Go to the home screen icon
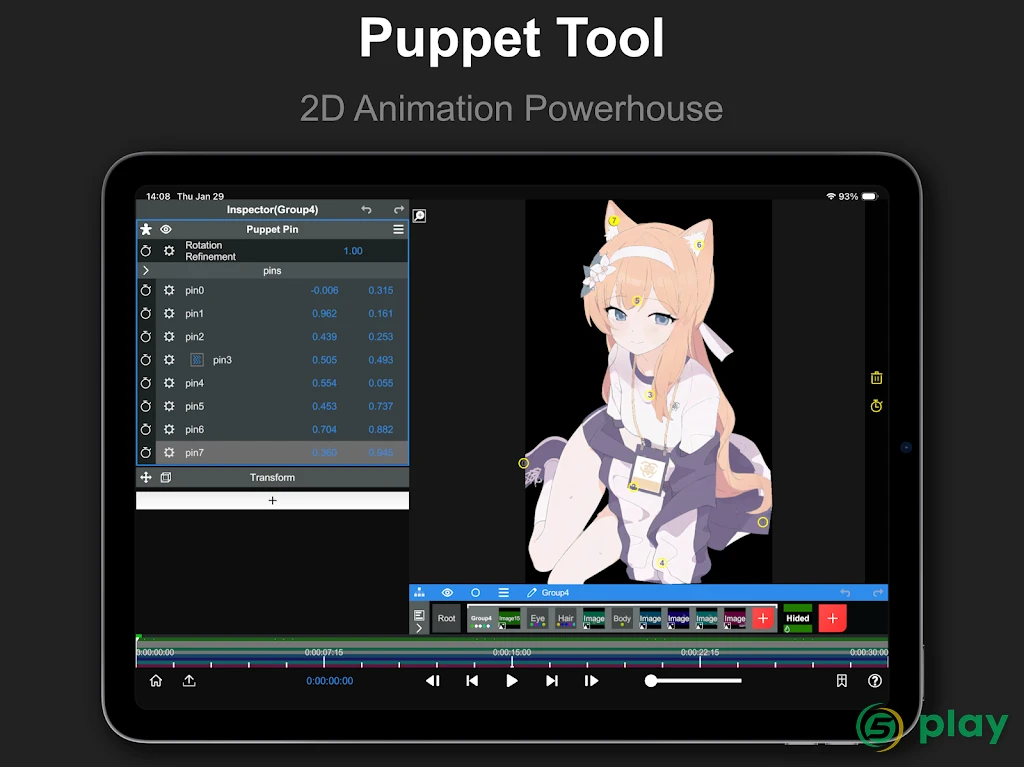1024x767 pixels. (x=155, y=681)
